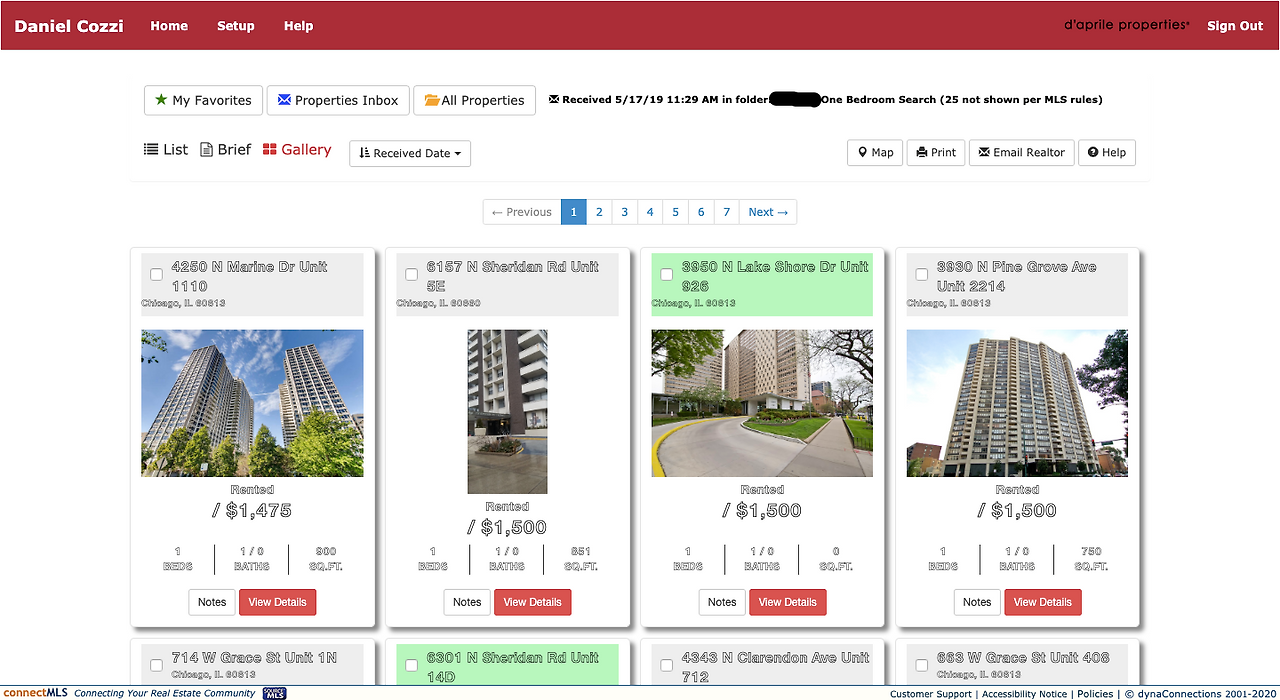Click Email Realtor button
This screenshot has height=700, width=1280.
coord(1022,153)
